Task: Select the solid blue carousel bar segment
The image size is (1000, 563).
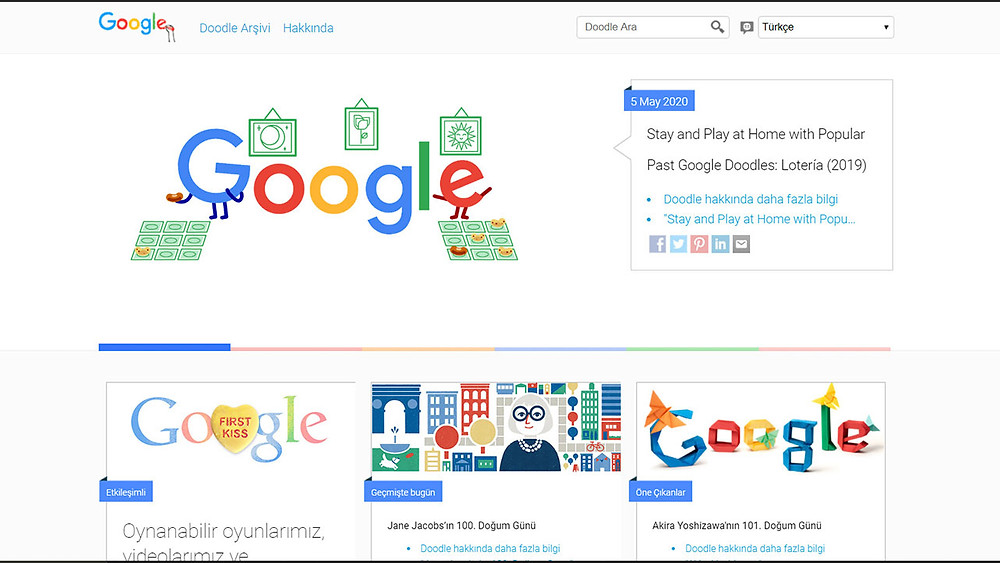Action: (165, 347)
